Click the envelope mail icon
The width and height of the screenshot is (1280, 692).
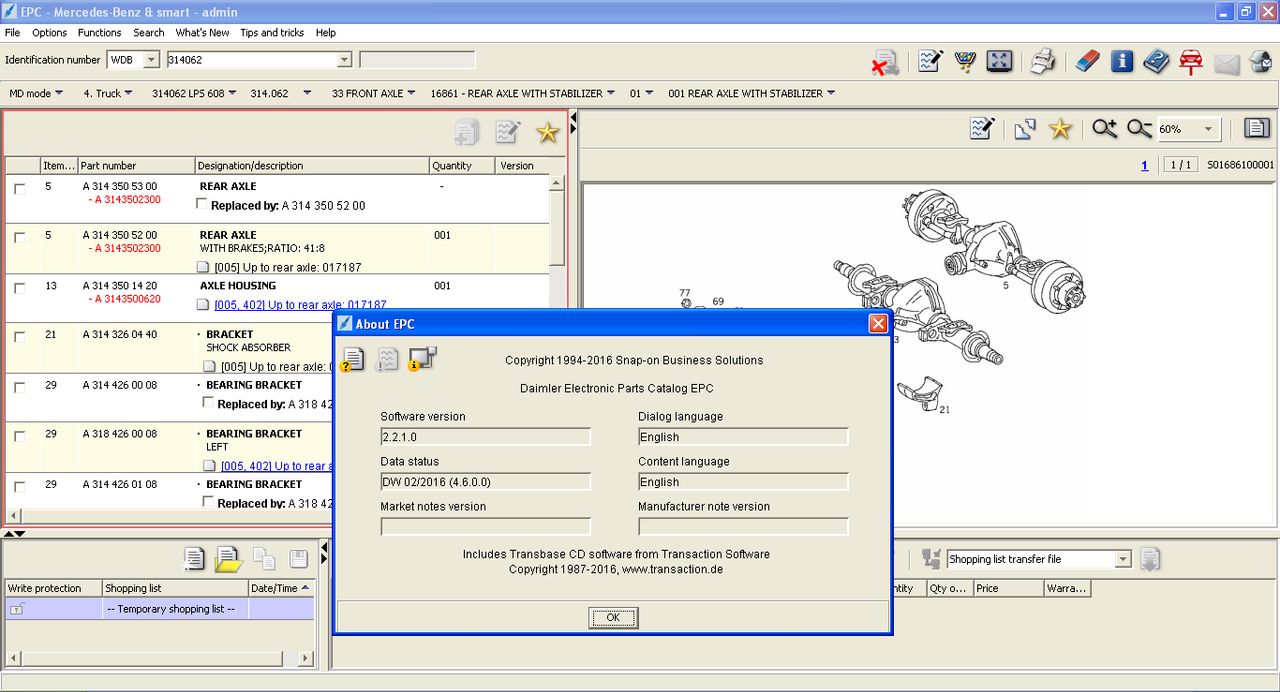1227,65
